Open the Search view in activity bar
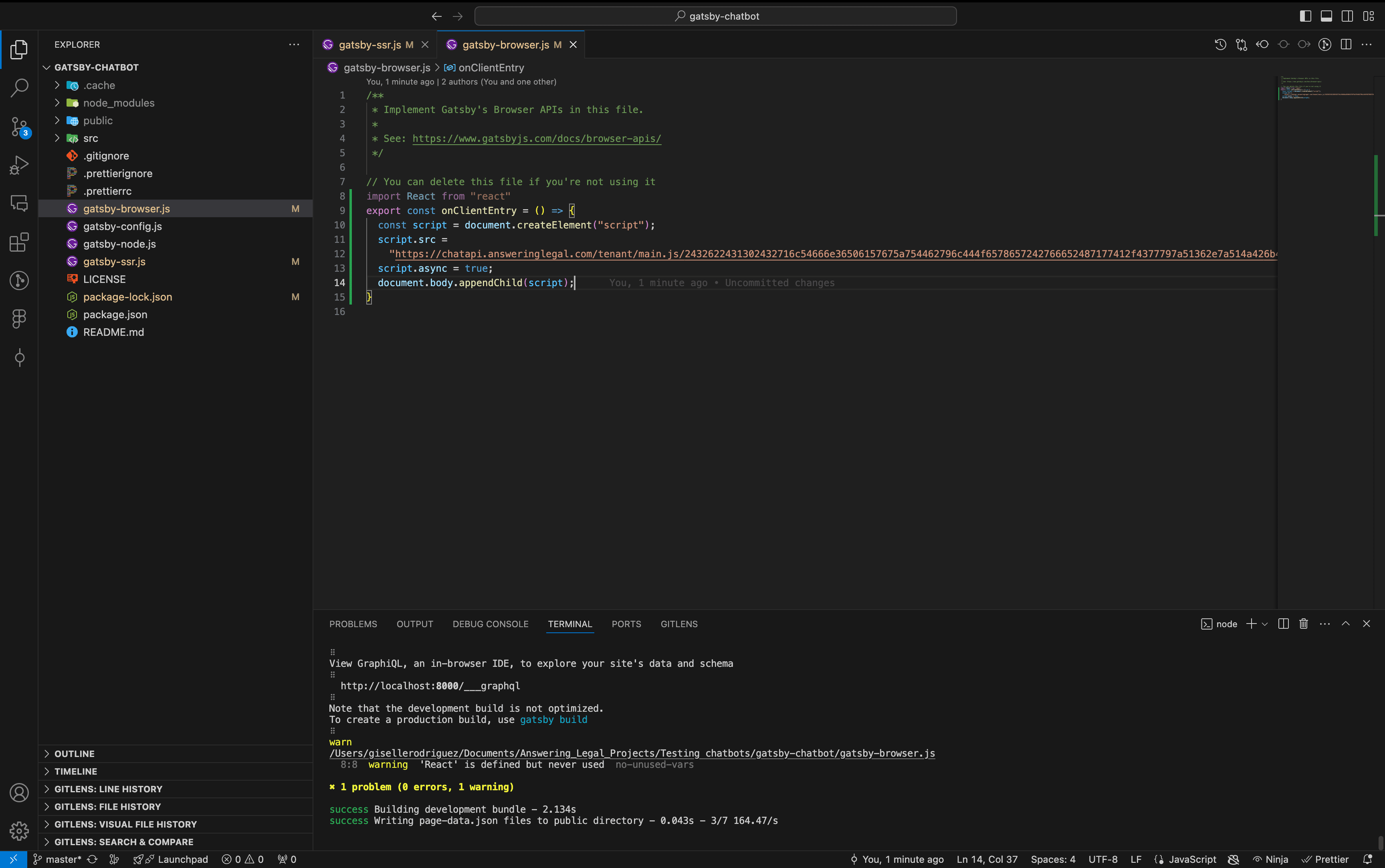This screenshot has width=1385, height=868. pyautogui.click(x=19, y=88)
